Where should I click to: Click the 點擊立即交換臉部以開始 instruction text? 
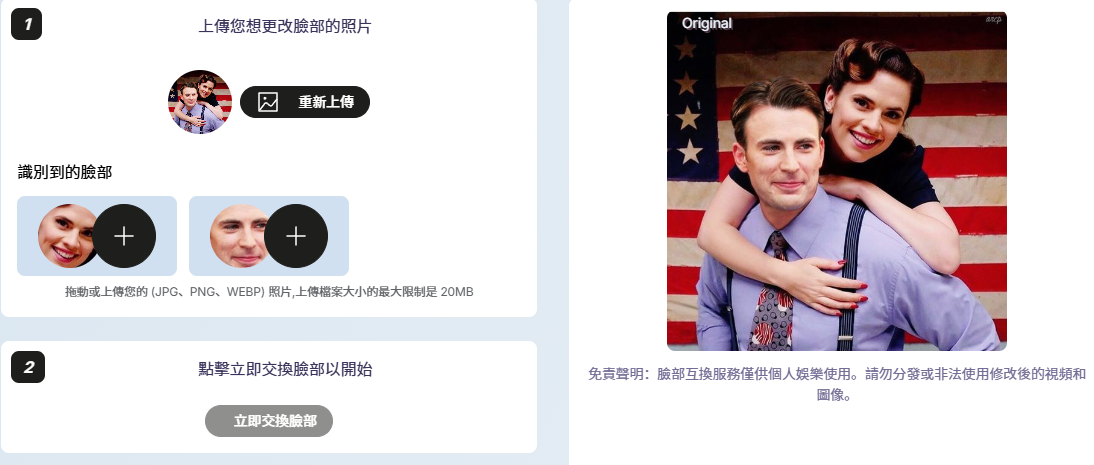(285, 369)
